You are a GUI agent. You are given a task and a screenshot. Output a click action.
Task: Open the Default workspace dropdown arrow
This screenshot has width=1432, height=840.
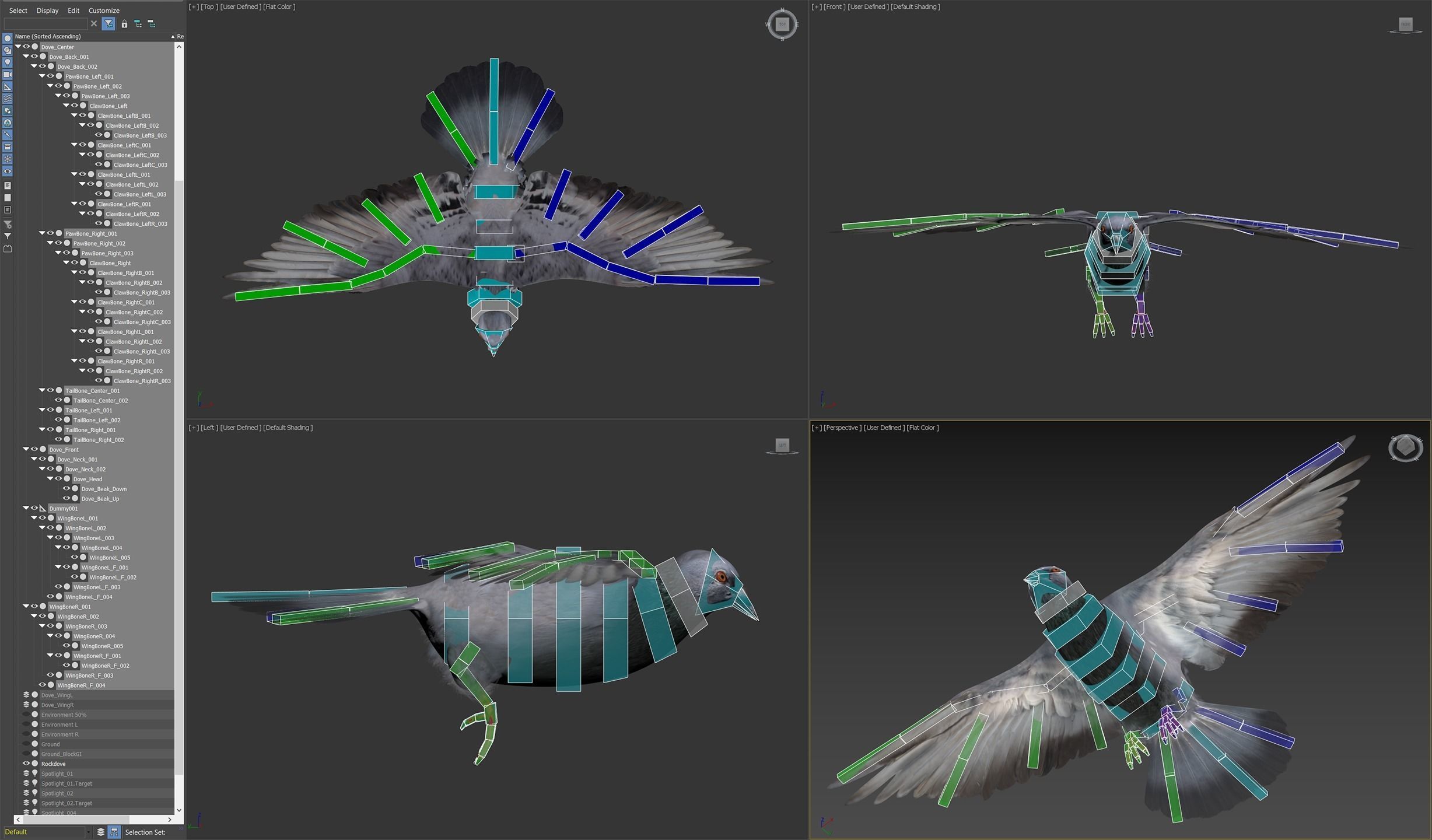[x=89, y=832]
